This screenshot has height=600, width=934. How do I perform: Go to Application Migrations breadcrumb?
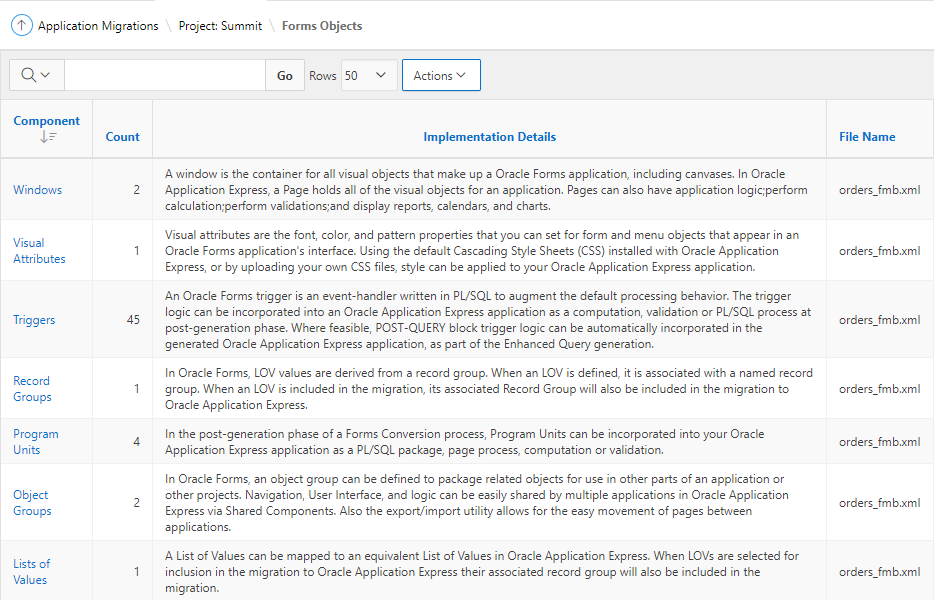[x=98, y=26]
